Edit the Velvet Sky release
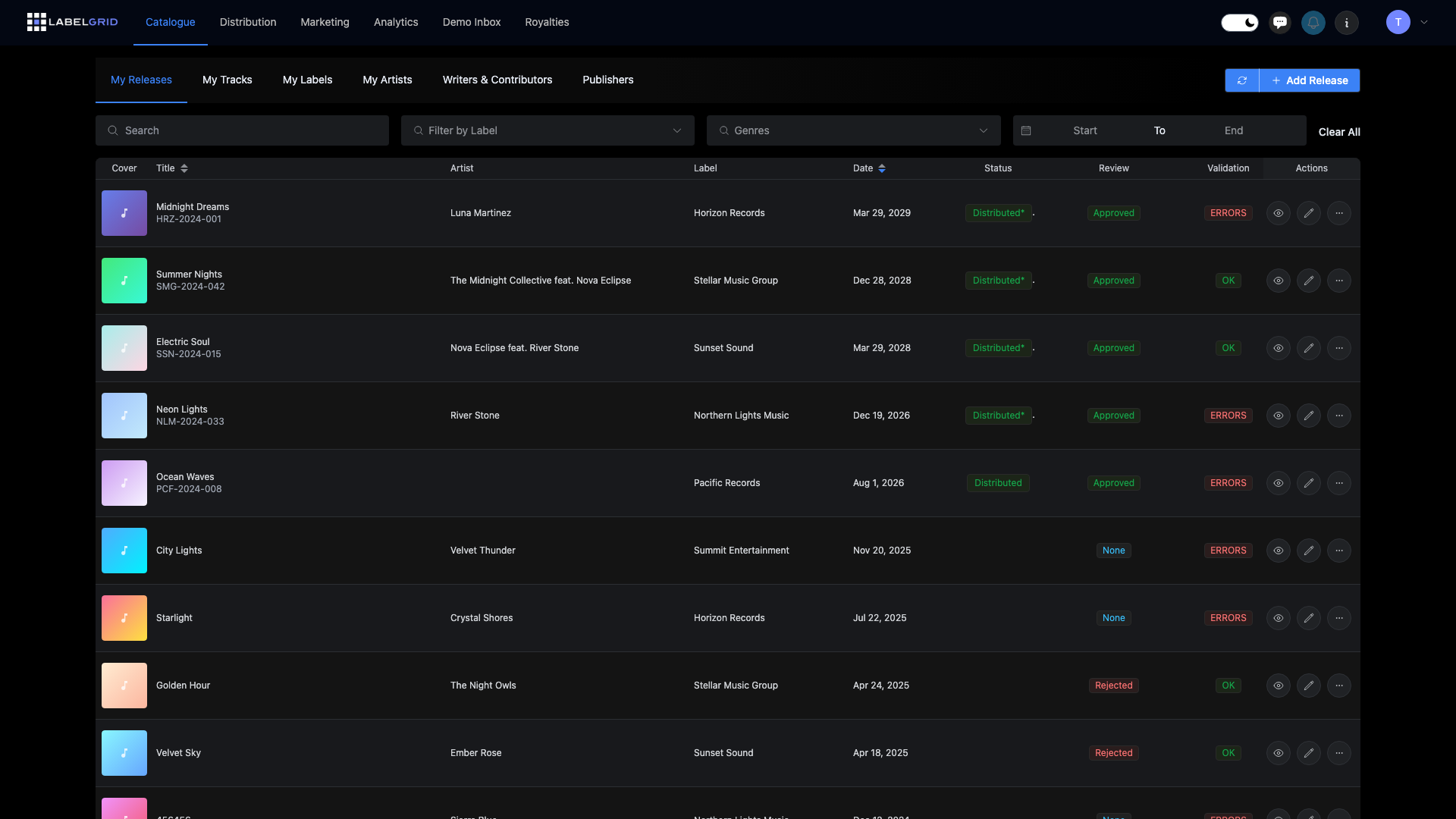This screenshot has height=819, width=1456. tap(1309, 753)
